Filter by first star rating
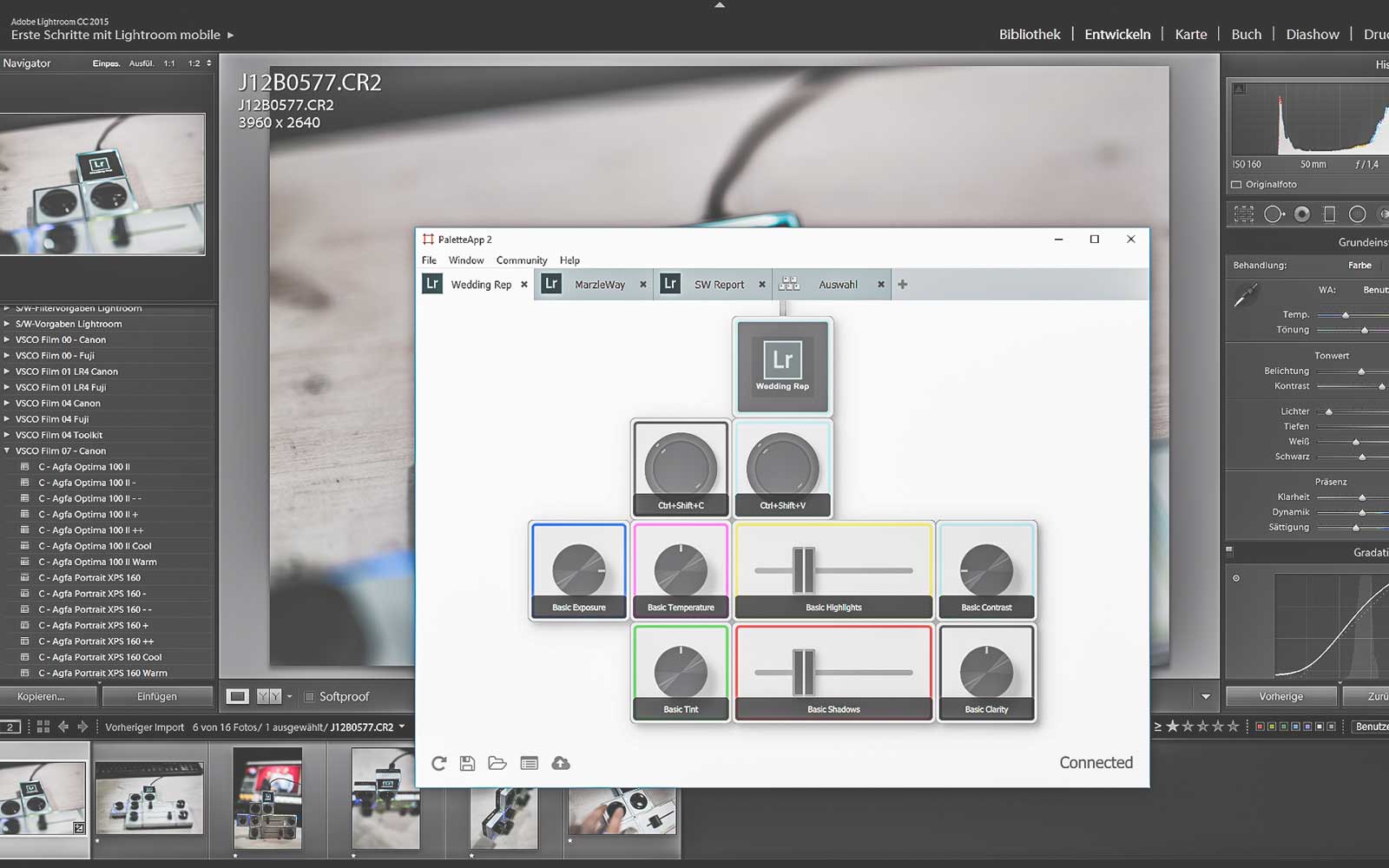 (1173, 726)
